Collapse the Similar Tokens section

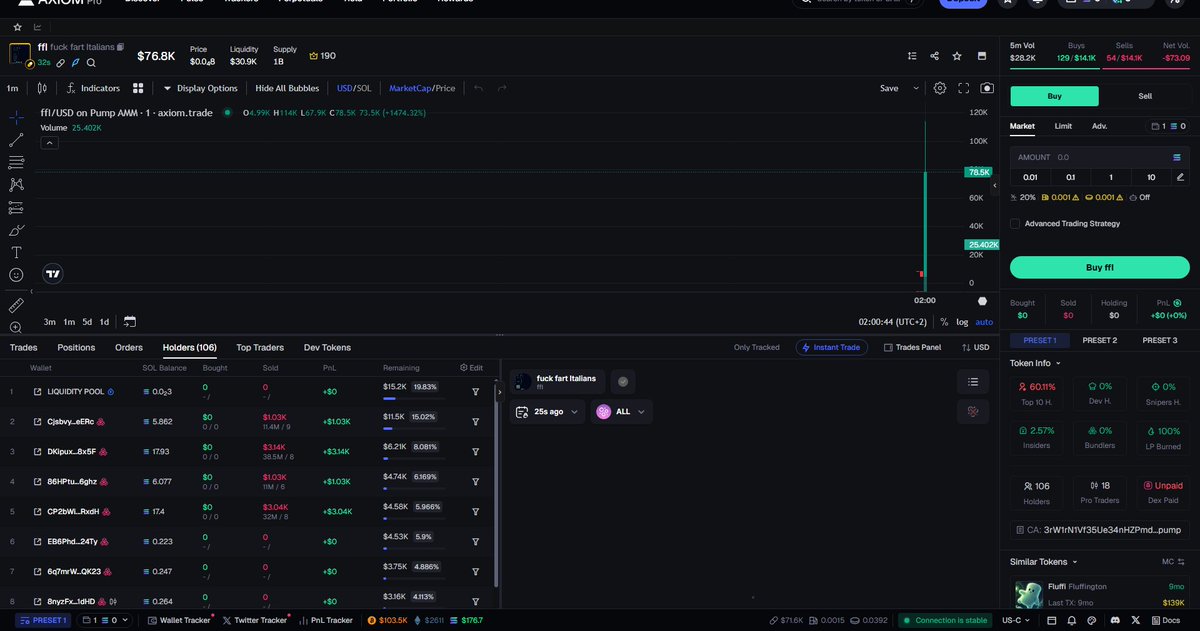point(1044,562)
